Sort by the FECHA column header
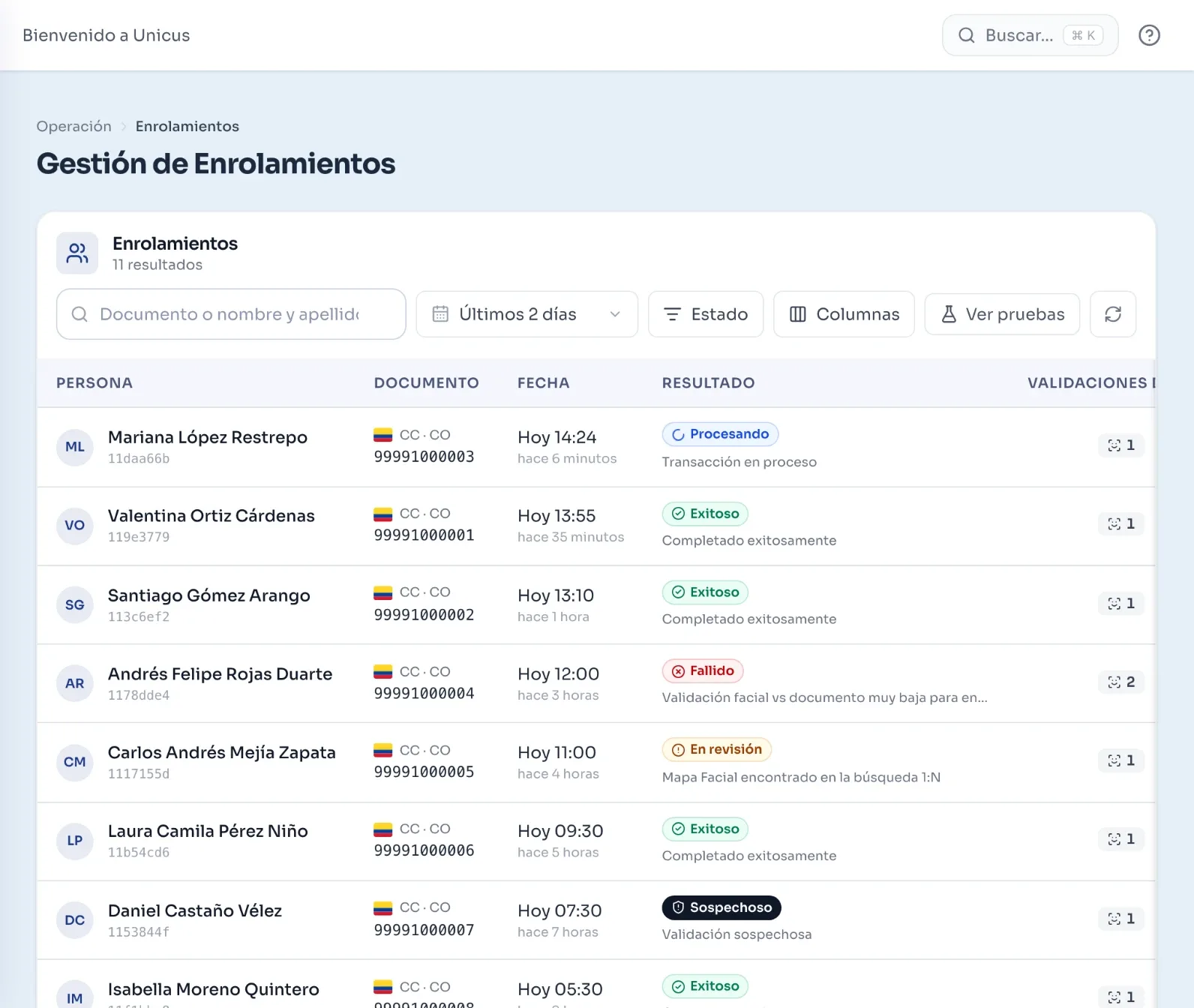 544,383
